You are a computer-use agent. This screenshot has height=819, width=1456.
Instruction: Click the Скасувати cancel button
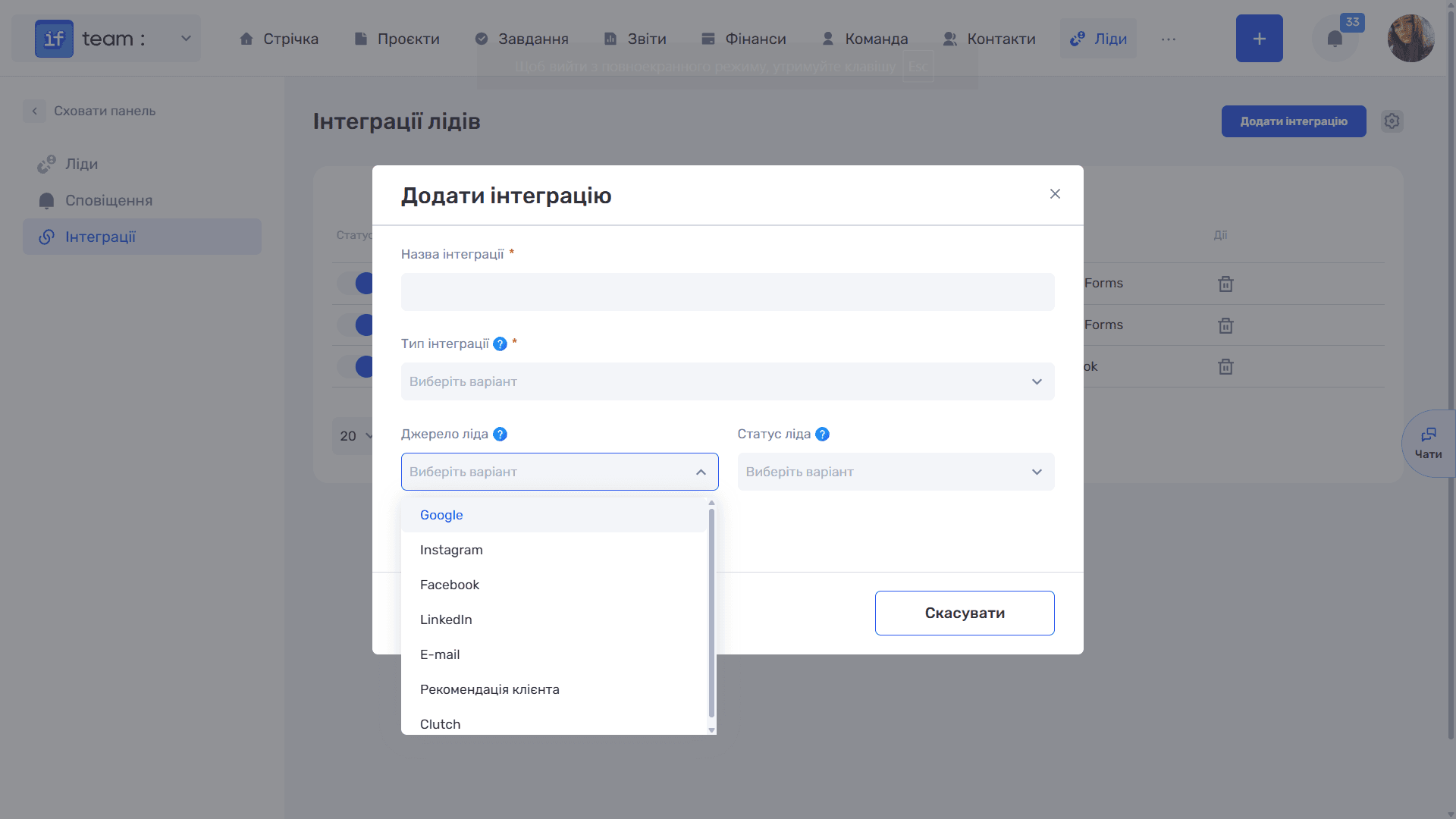965,613
